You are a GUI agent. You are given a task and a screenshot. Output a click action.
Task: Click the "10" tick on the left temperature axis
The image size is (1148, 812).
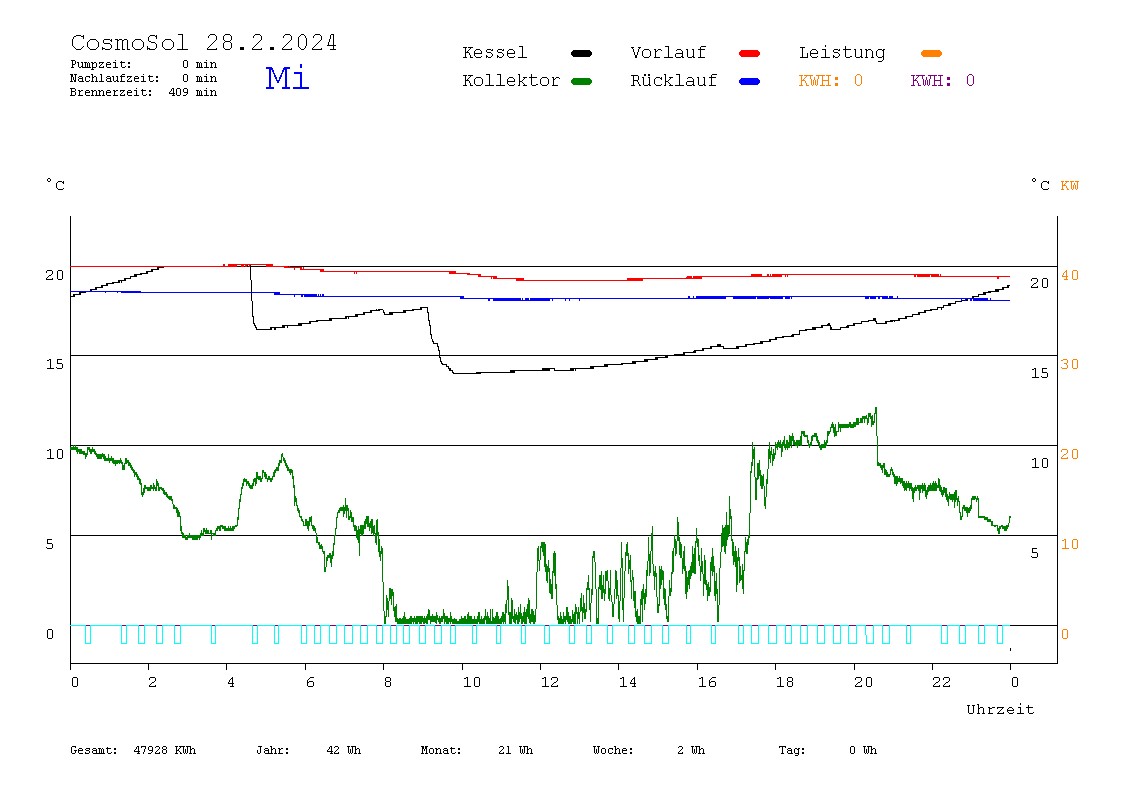coord(55,454)
